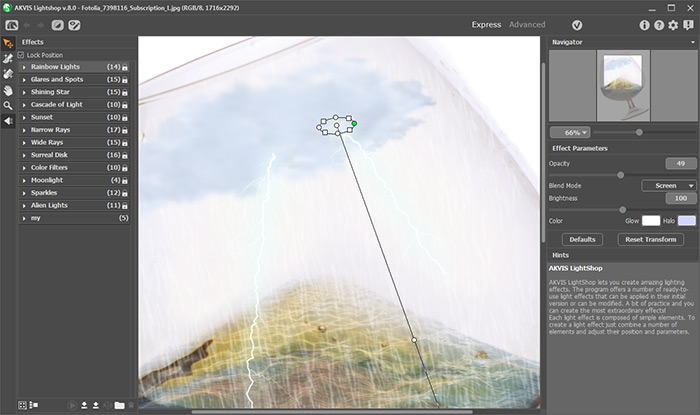700x415 pixels.
Task: Click the Glow color swatch
Action: (650, 220)
